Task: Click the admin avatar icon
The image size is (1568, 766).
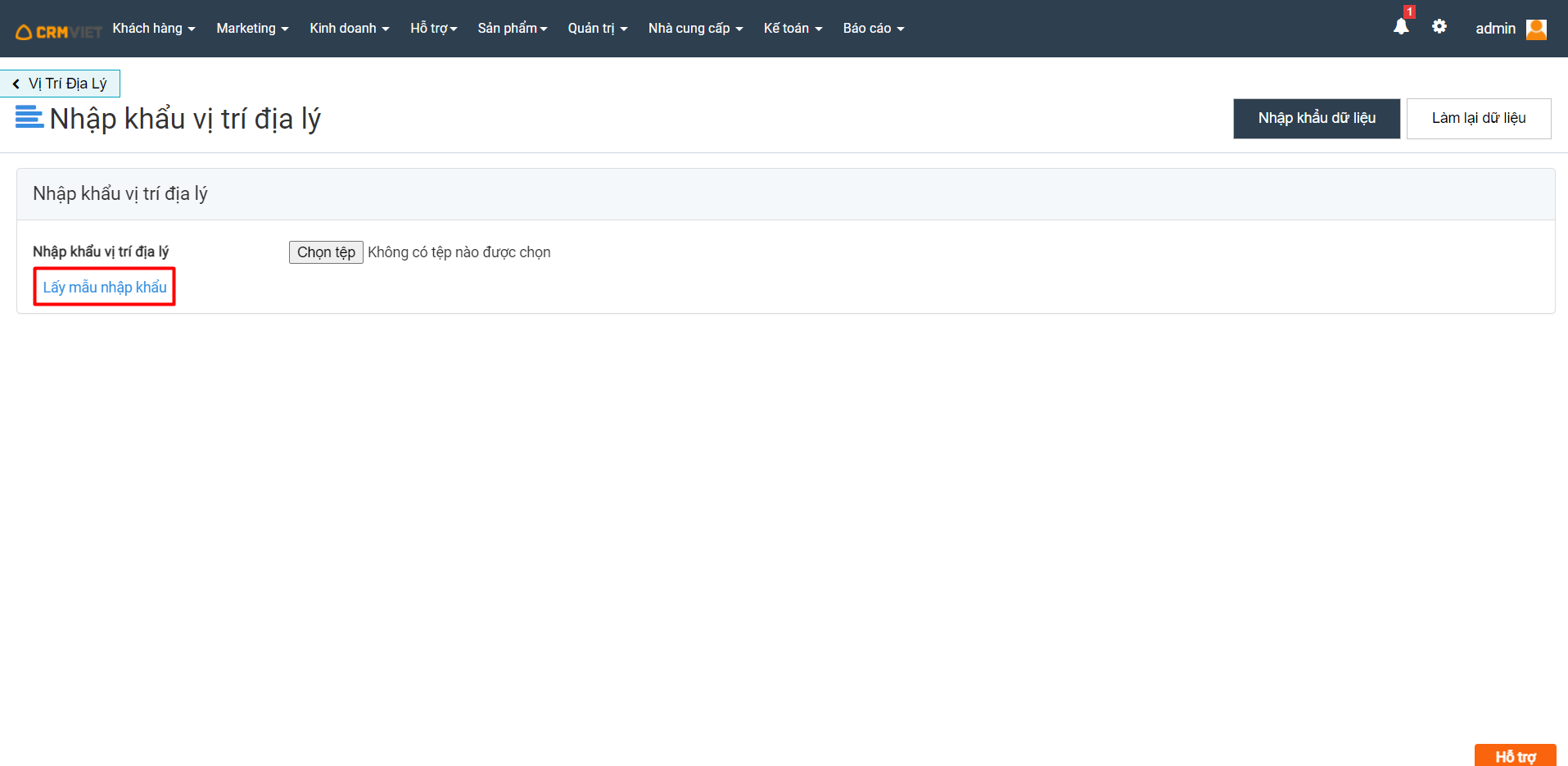Action: [x=1537, y=29]
